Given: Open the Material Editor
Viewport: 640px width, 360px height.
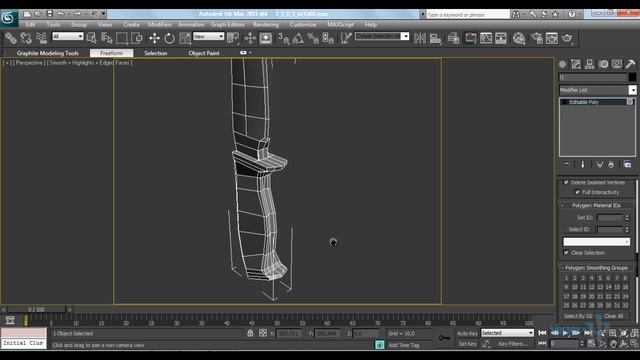Looking at the screenshot, I should pyautogui.click(x=519, y=38).
